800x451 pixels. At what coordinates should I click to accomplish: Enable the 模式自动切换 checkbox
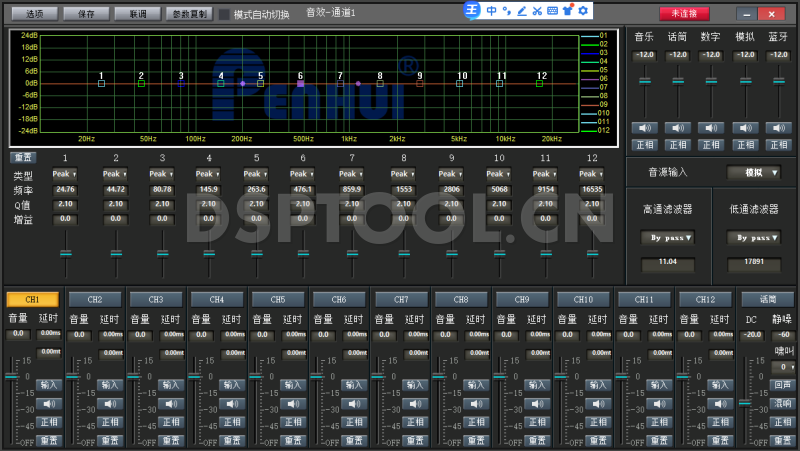click(224, 14)
